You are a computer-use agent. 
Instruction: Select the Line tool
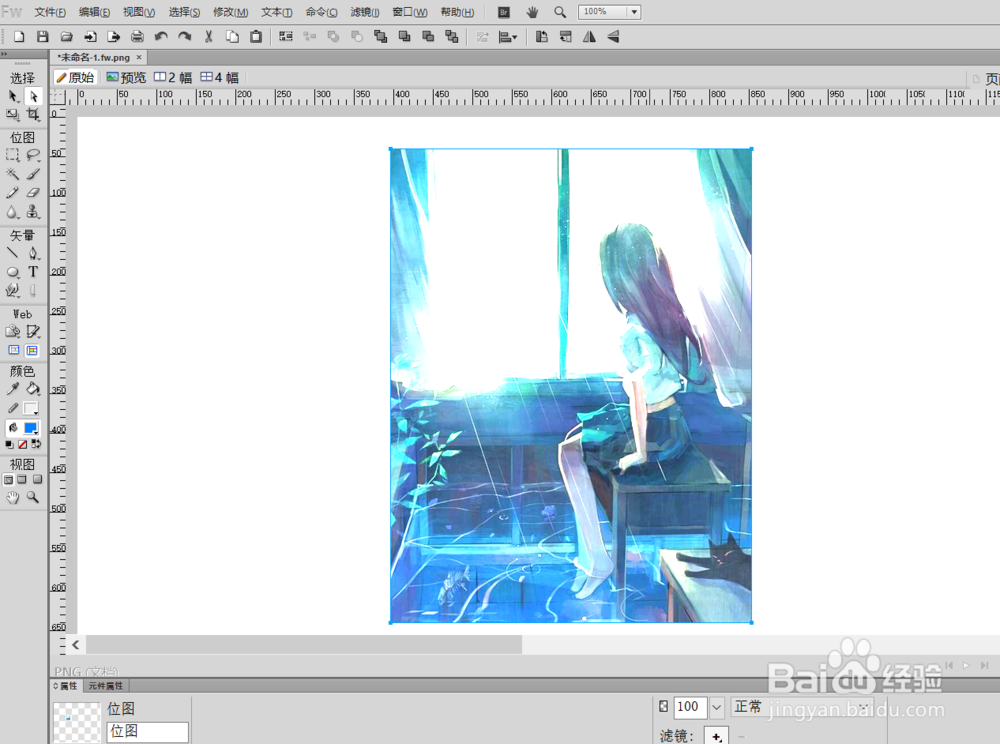tap(13, 253)
